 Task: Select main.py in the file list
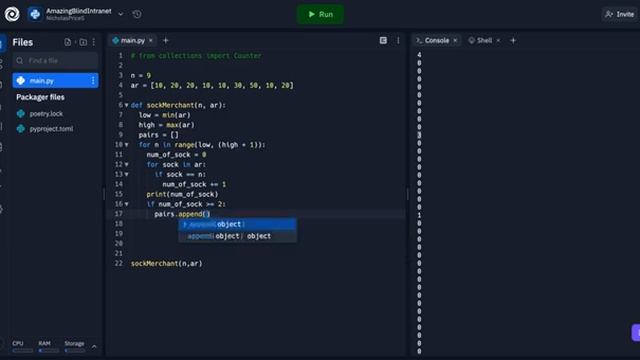click(x=55, y=81)
